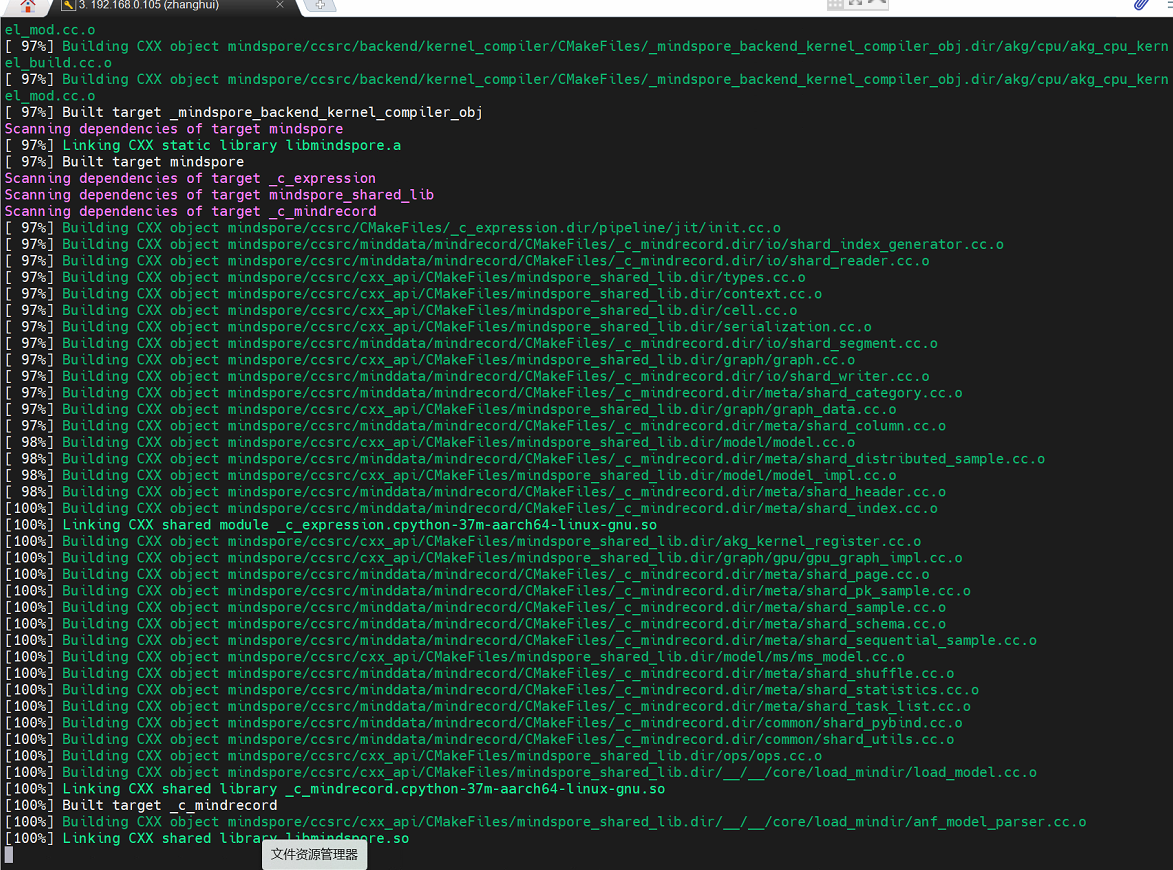This screenshot has height=870, width=1173.
Task: Click the line ending model/model.cc.o
Action: point(429,441)
